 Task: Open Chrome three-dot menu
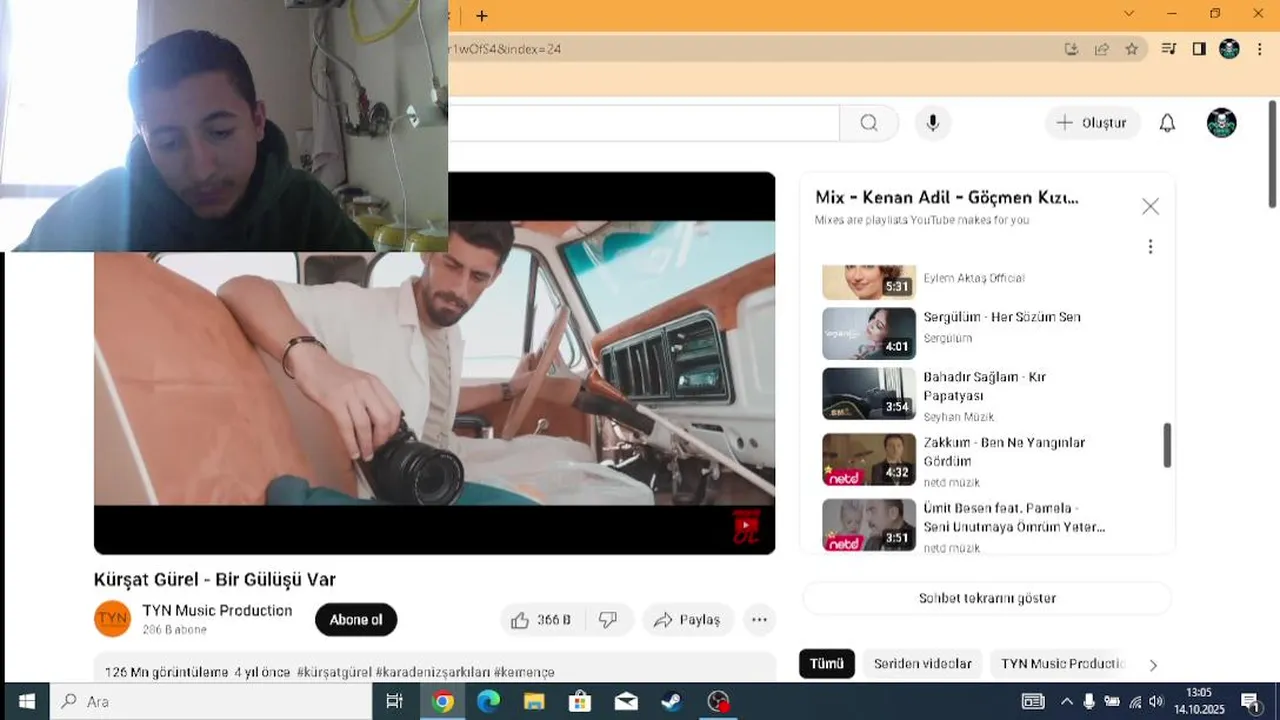click(x=1259, y=49)
